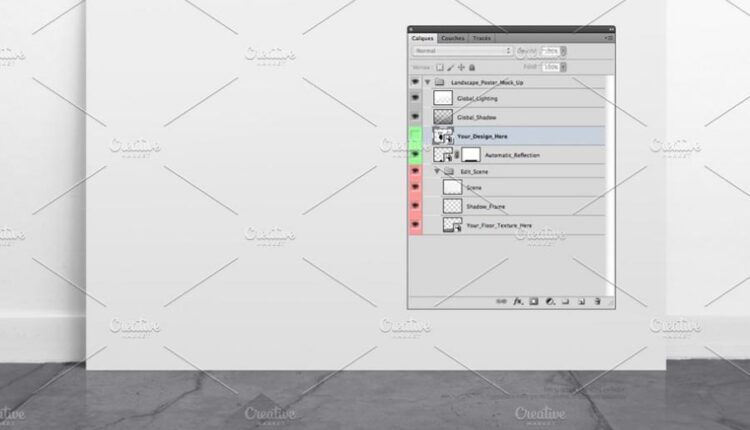
Task: Delete layer with trash icon
Action: click(597, 300)
